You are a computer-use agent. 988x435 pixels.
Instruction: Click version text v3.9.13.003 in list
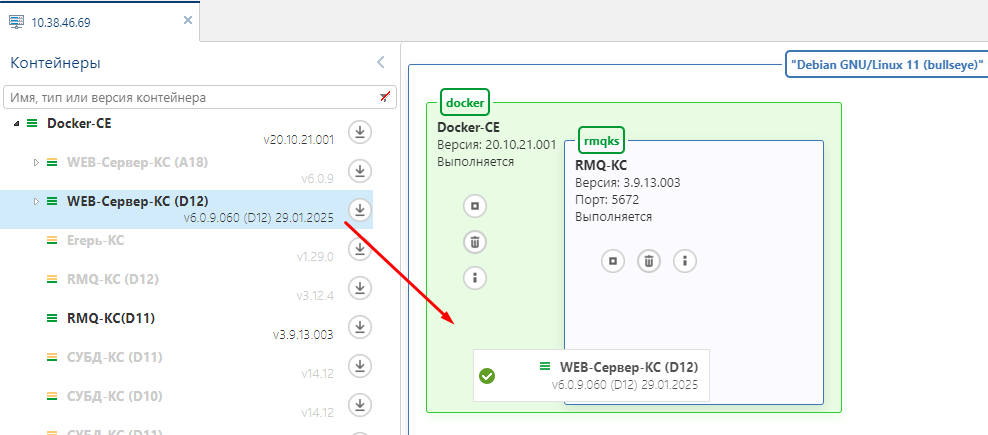point(303,335)
